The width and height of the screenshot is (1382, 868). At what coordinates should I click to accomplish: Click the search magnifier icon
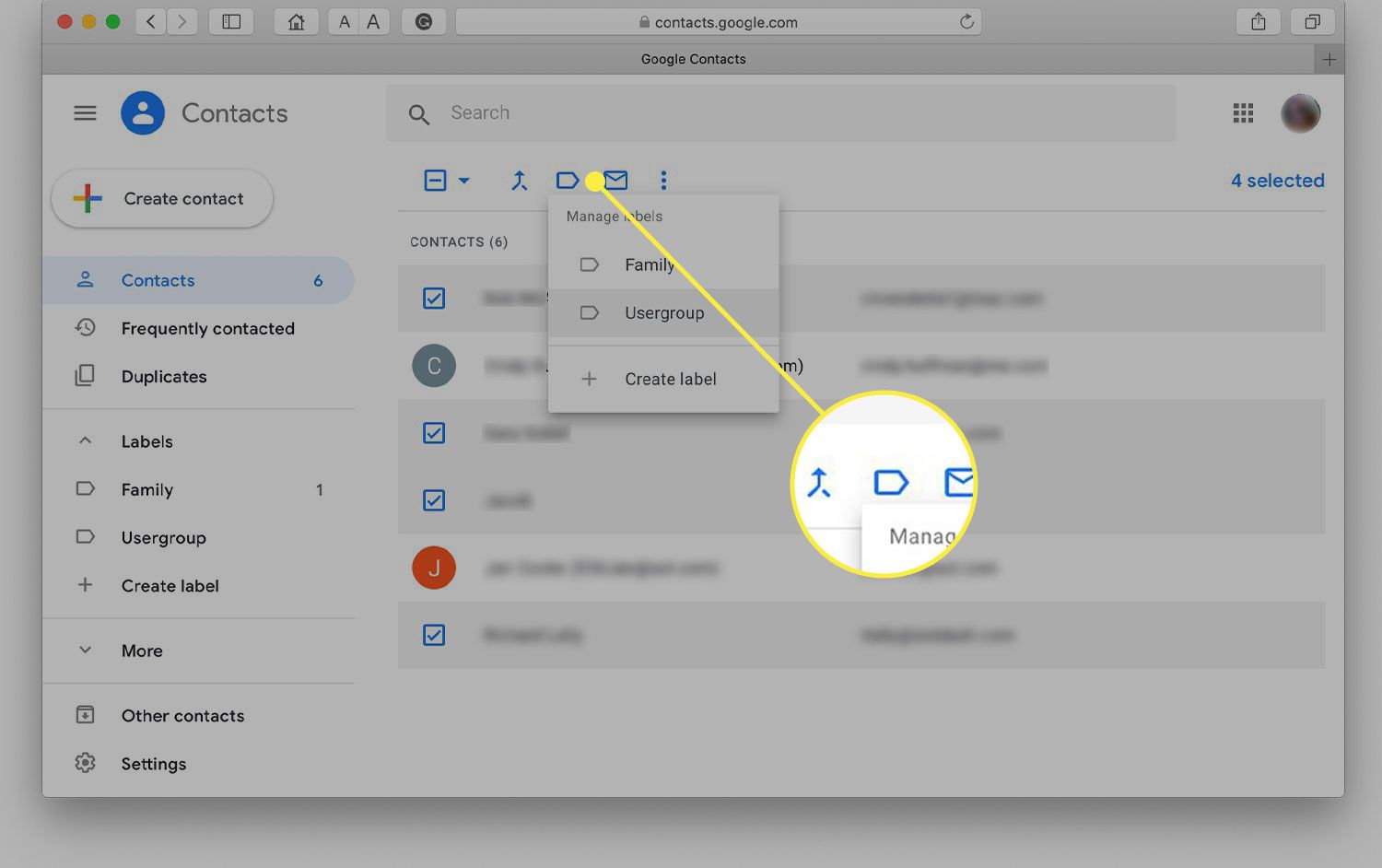[419, 114]
